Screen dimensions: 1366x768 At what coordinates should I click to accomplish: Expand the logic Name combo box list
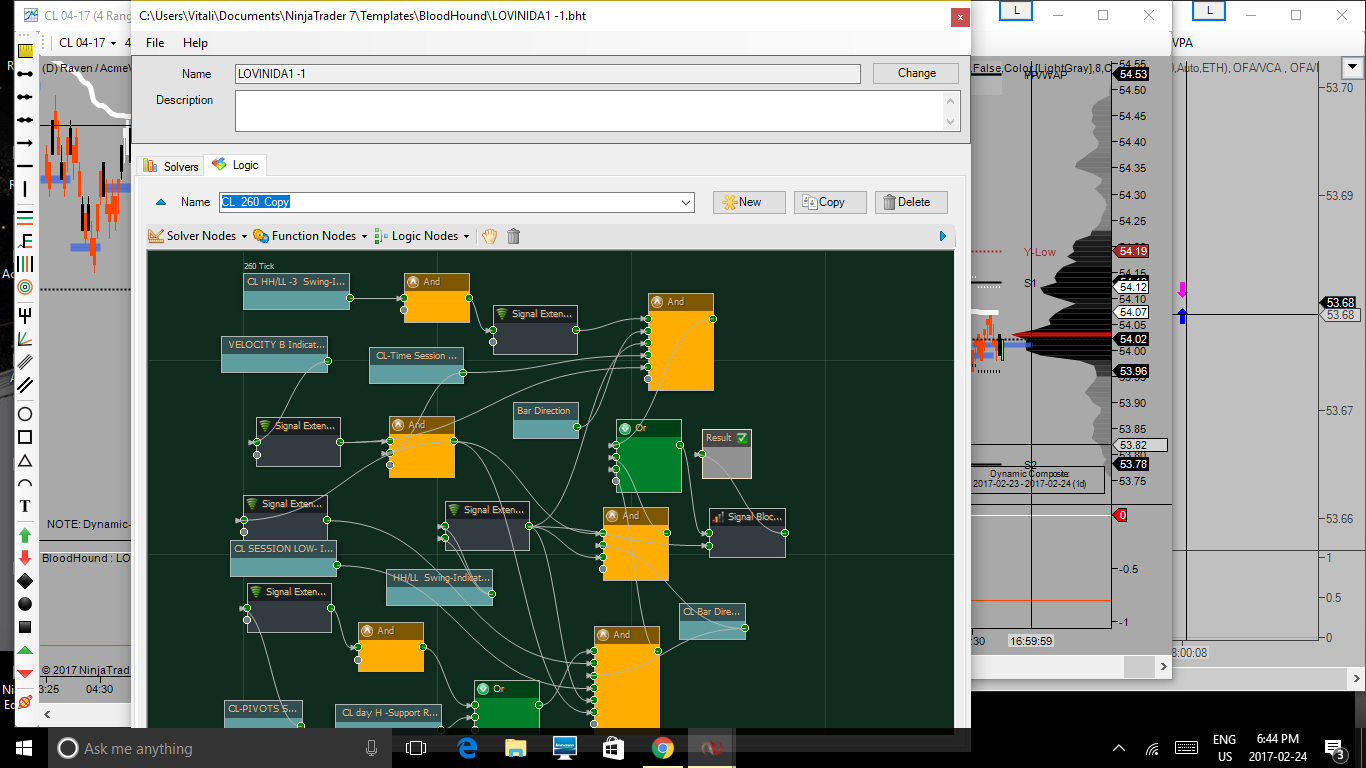(x=686, y=202)
